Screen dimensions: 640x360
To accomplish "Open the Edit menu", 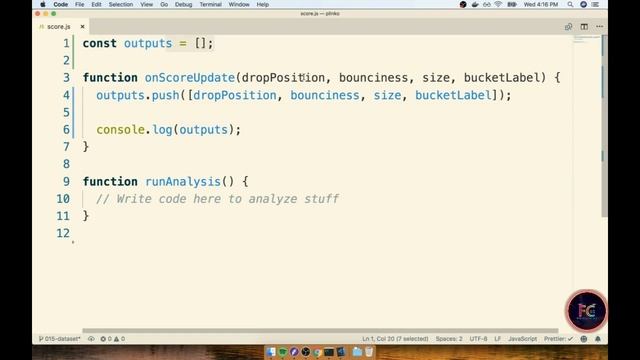I will click(x=96, y=4).
